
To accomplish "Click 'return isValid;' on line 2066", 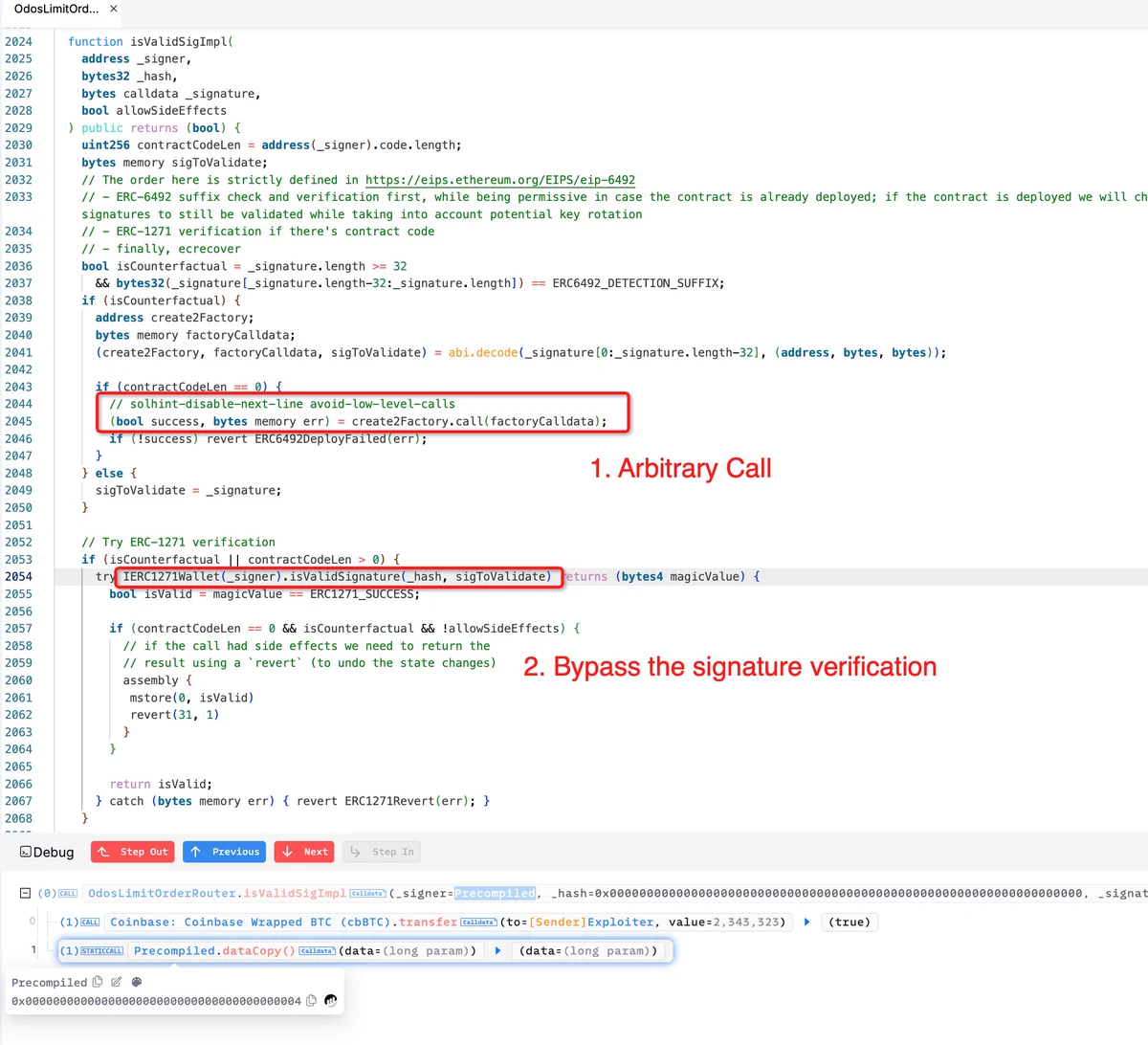I will click(x=161, y=784).
